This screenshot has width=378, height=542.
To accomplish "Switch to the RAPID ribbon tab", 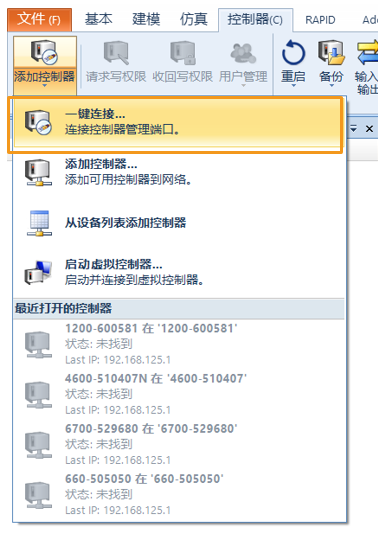I will tap(320, 20).
